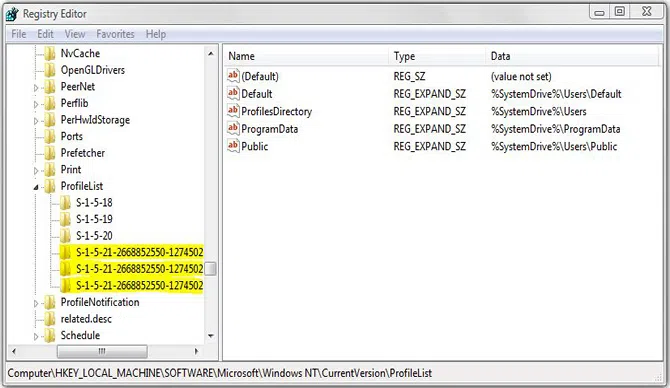Click the Registry Editor title bar icon
Viewport: 670px width, 388px height.
point(12,14)
